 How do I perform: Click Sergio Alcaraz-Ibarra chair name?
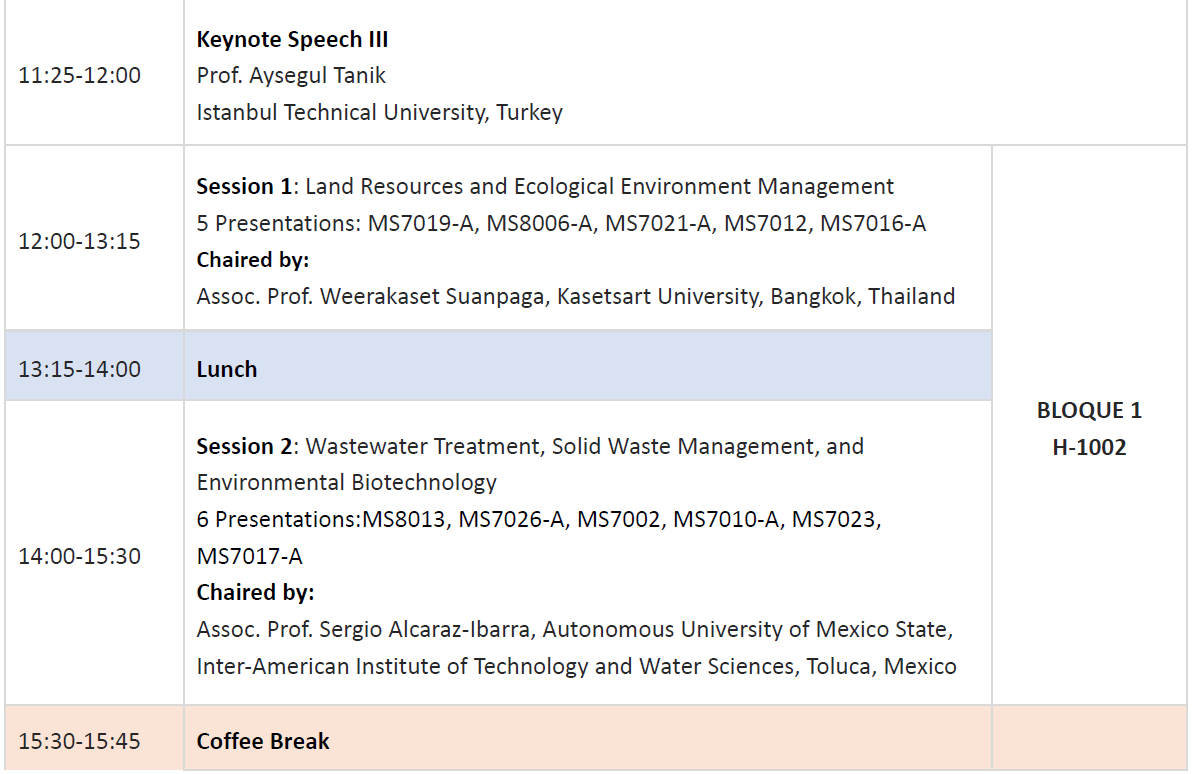430,630
